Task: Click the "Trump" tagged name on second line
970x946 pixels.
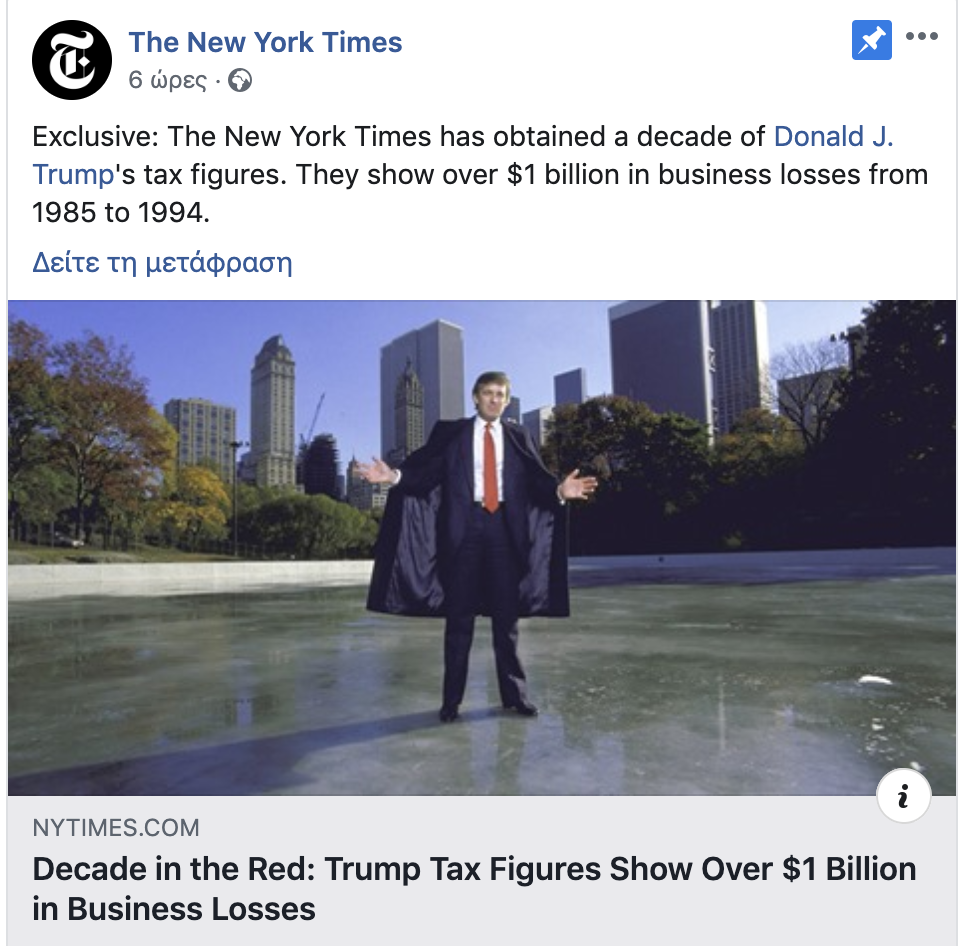Action: click(73, 174)
